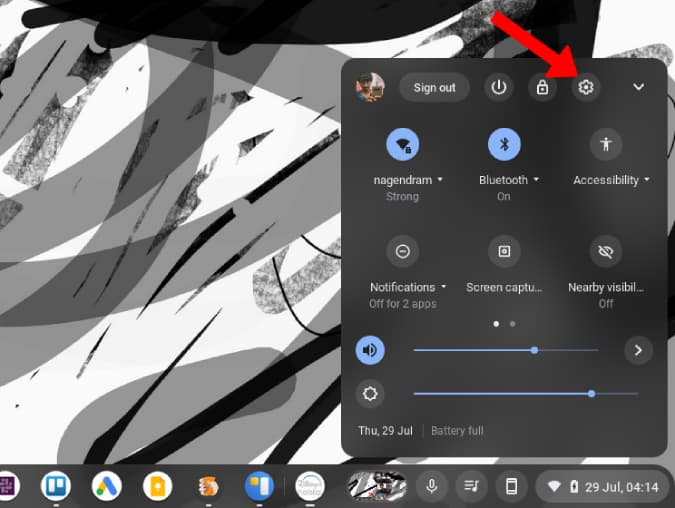Click the Wi-Fi icon in status tray
The image size is (675, 508).
click(x=554, y=487)
